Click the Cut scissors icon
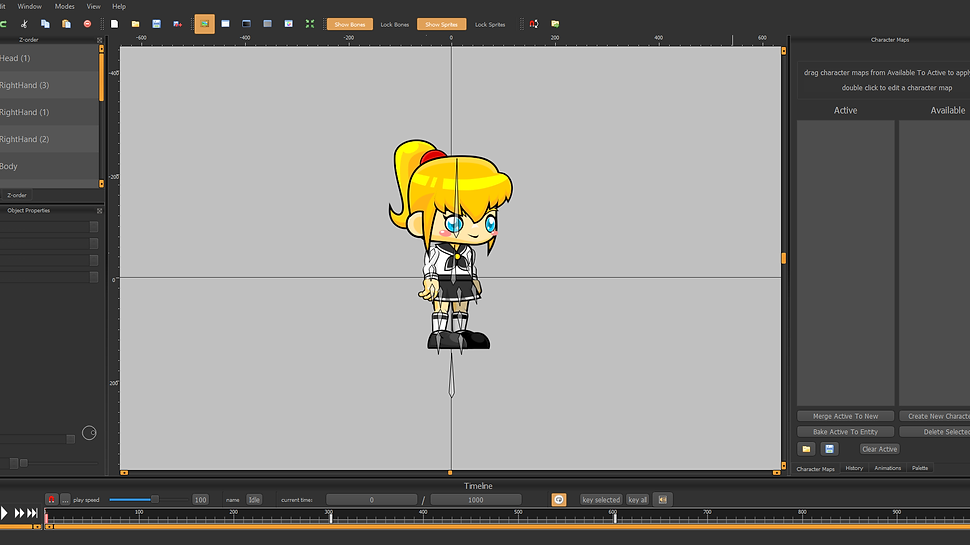Viewport: 970px width, 545px height. tap(24, 24)
